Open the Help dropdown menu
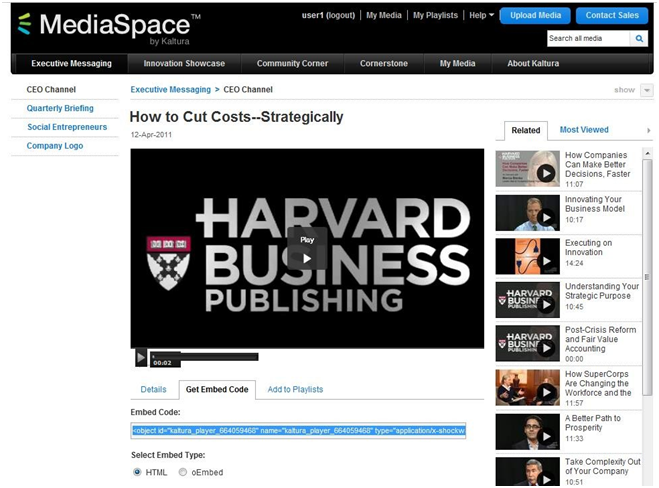This screenshot has width=659, height=488. 481,16
